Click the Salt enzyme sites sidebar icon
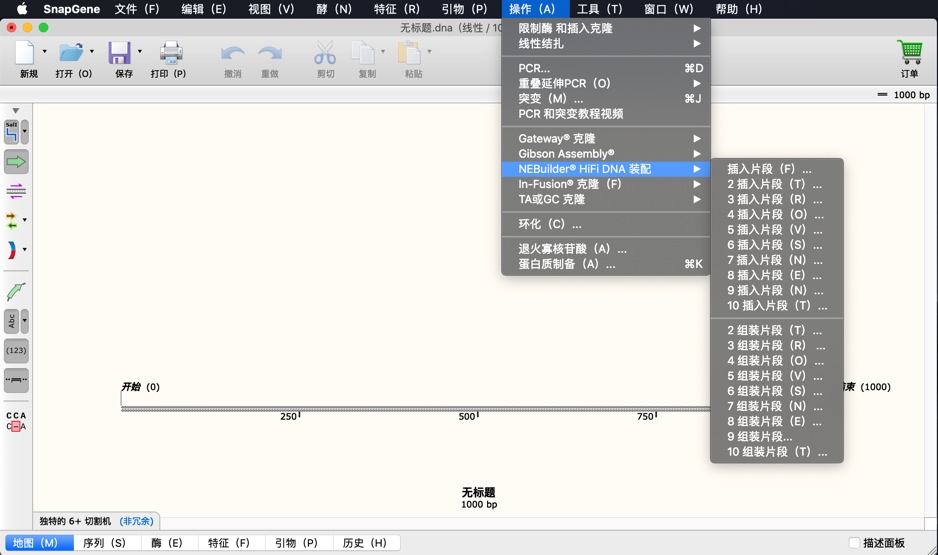This screenshot has height=555, width=938. coord(12,132)
